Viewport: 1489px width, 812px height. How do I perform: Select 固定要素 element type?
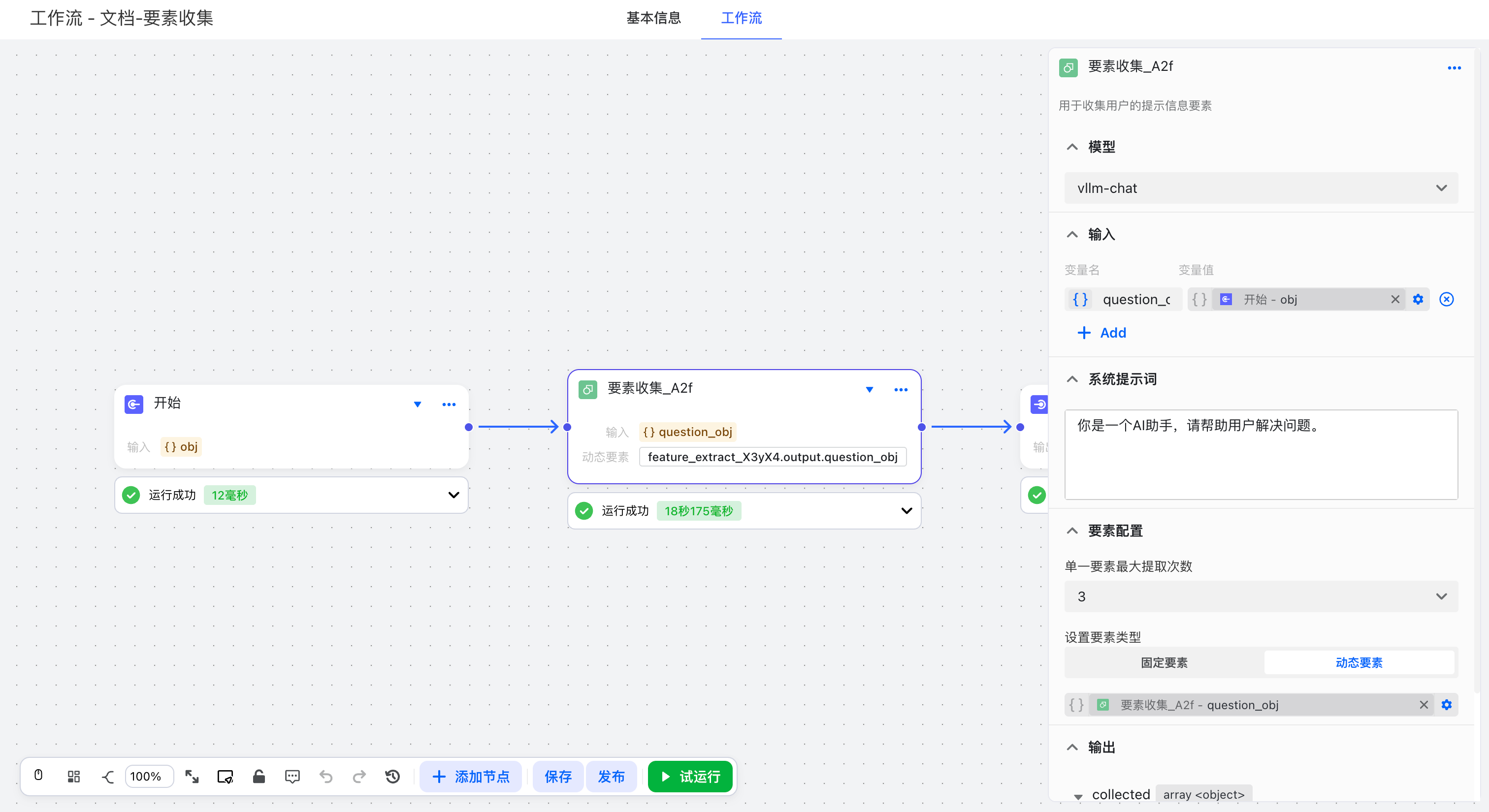tap(1164, 662)
